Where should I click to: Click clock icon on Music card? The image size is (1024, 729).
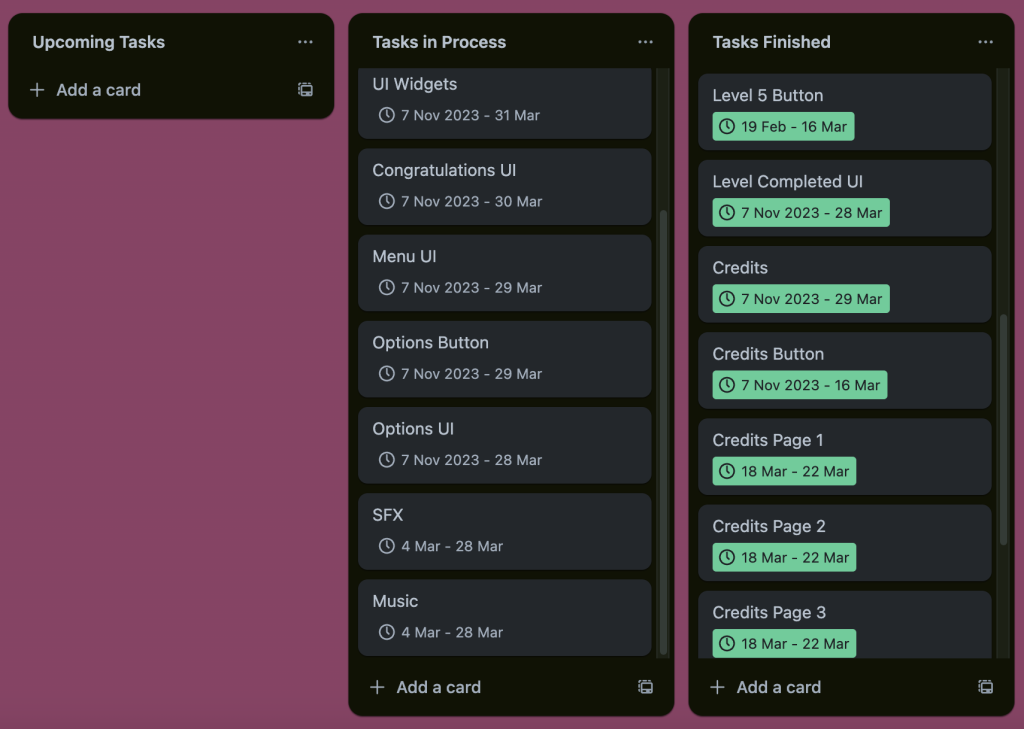[387, 632]
